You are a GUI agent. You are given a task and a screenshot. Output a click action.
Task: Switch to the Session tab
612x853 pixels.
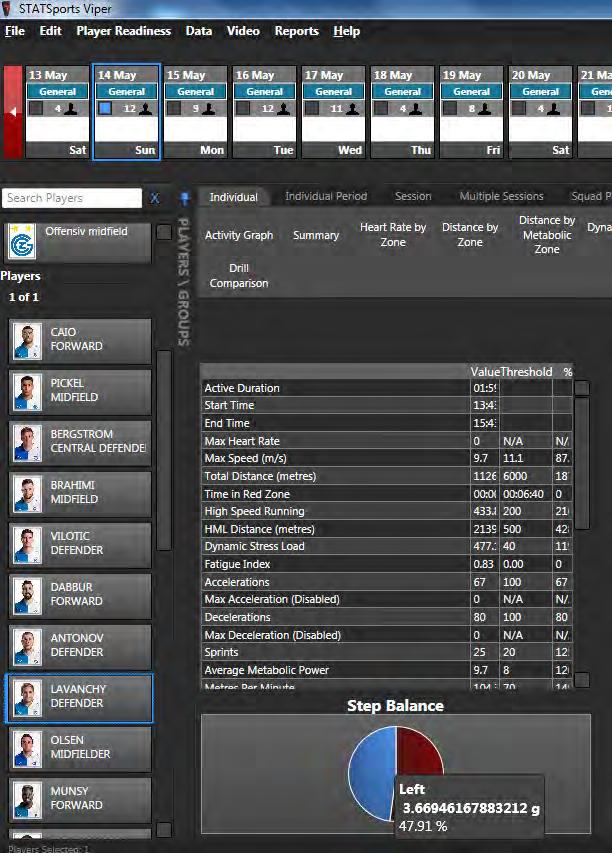(x=413, y=196)
